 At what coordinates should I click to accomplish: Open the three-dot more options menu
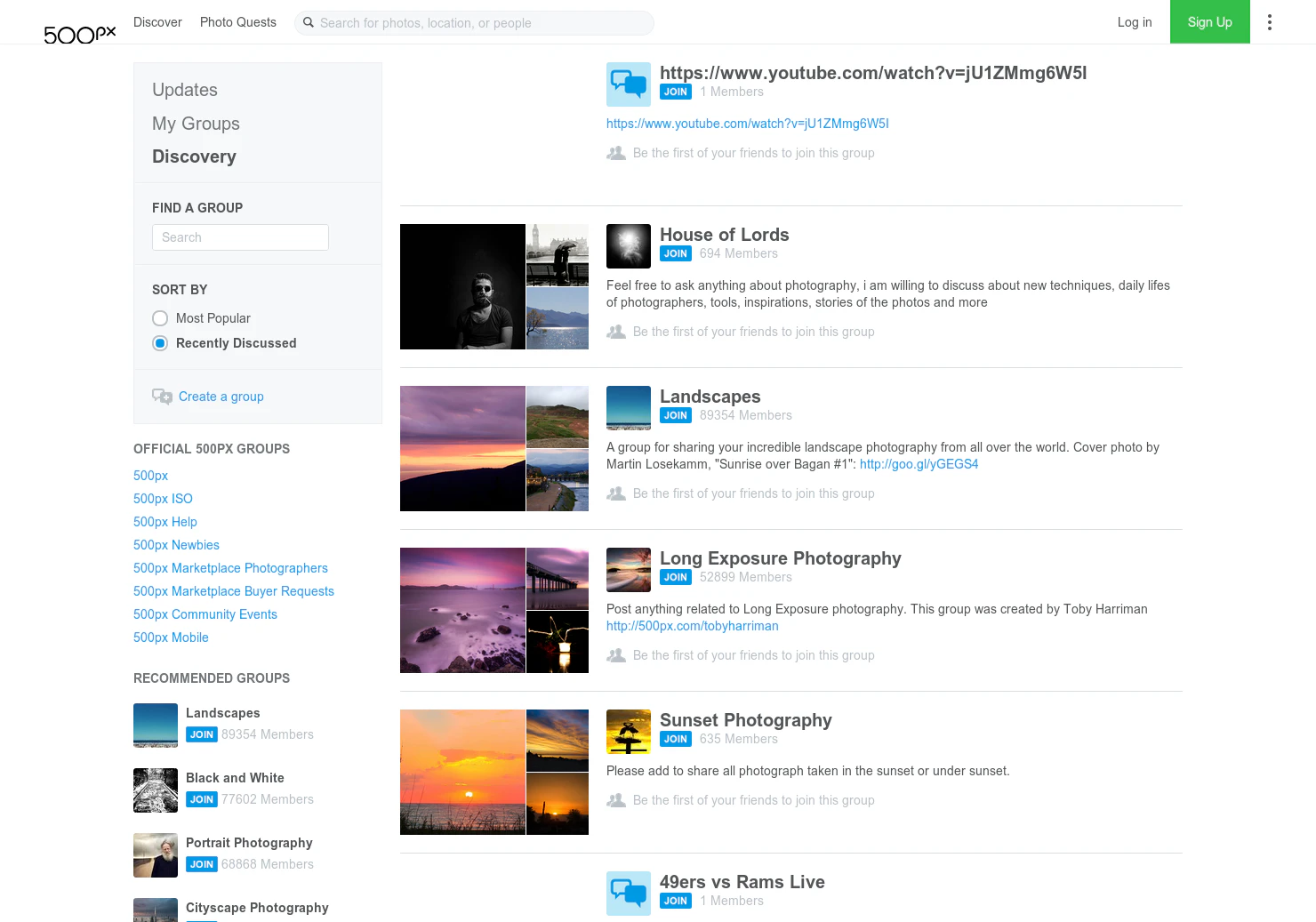1269,22
